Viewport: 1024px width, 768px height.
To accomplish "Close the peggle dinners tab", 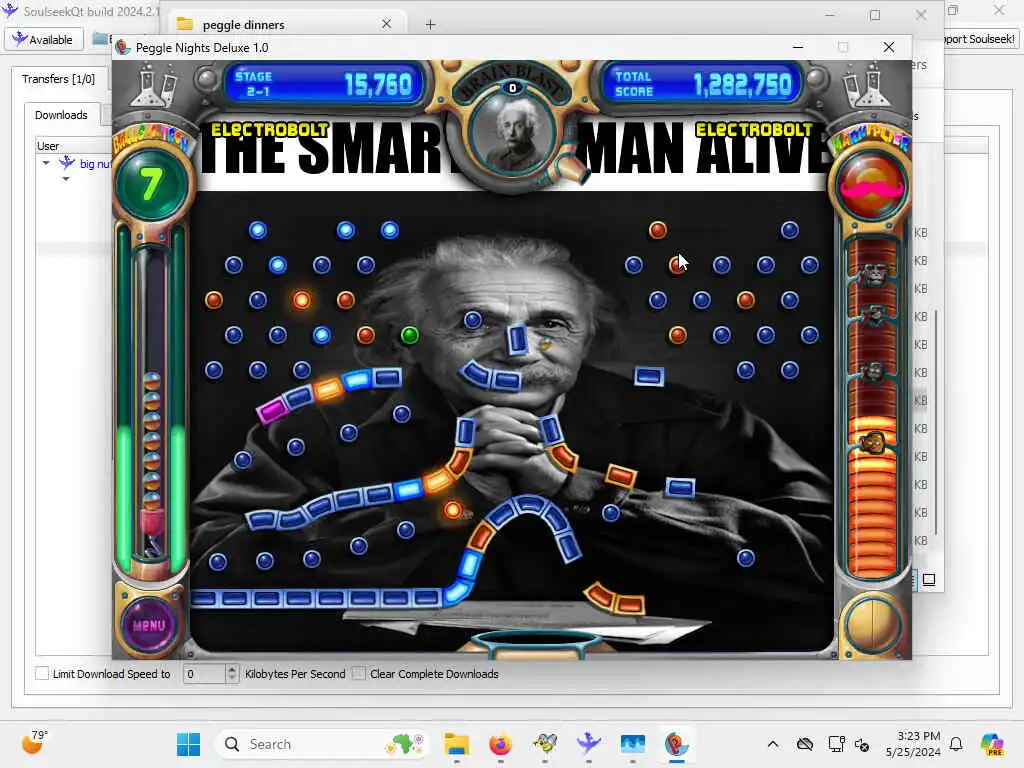I will [387, 24].
